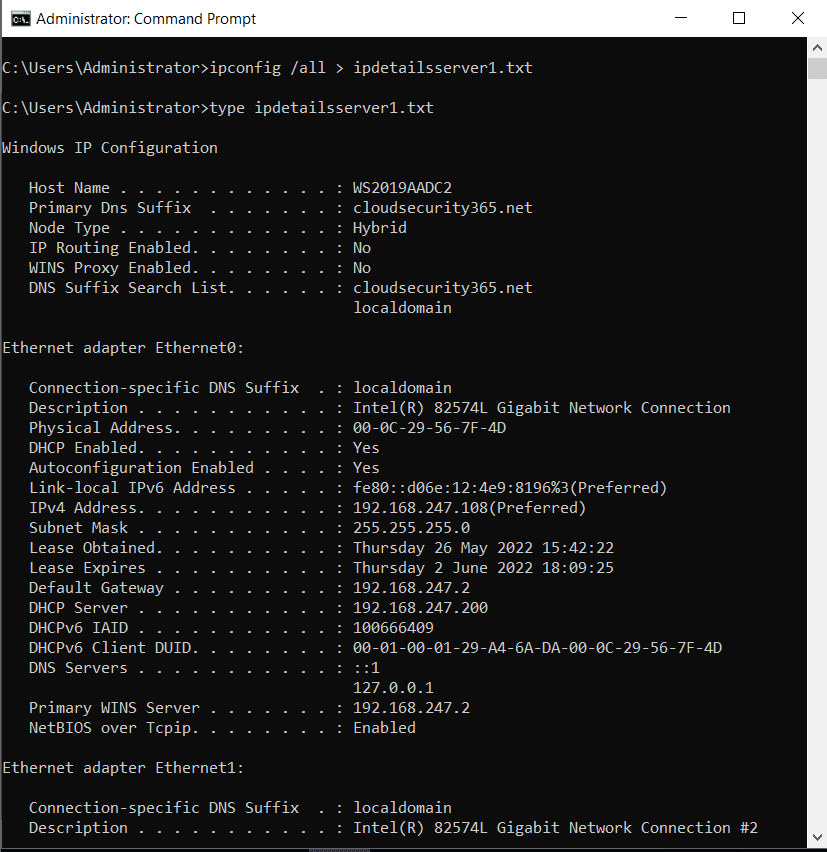Screen dimensions: 827x852
Task: Click the Primary Dns Suffix cloudsecurity365.net
Action: click(443, 208)
